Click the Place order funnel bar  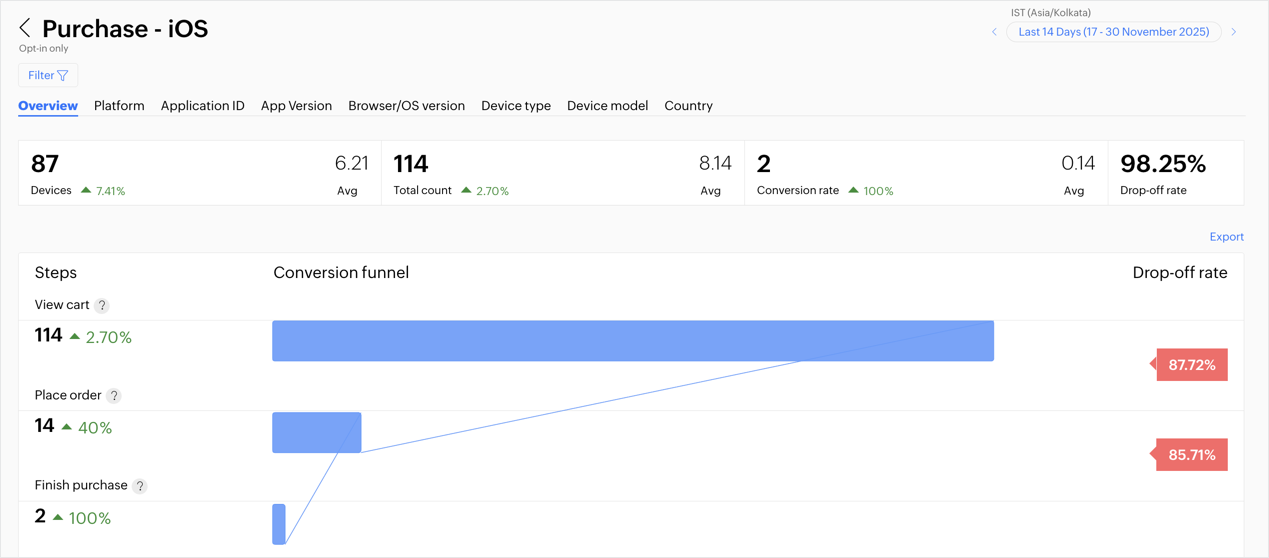click(x=316, y=432)
